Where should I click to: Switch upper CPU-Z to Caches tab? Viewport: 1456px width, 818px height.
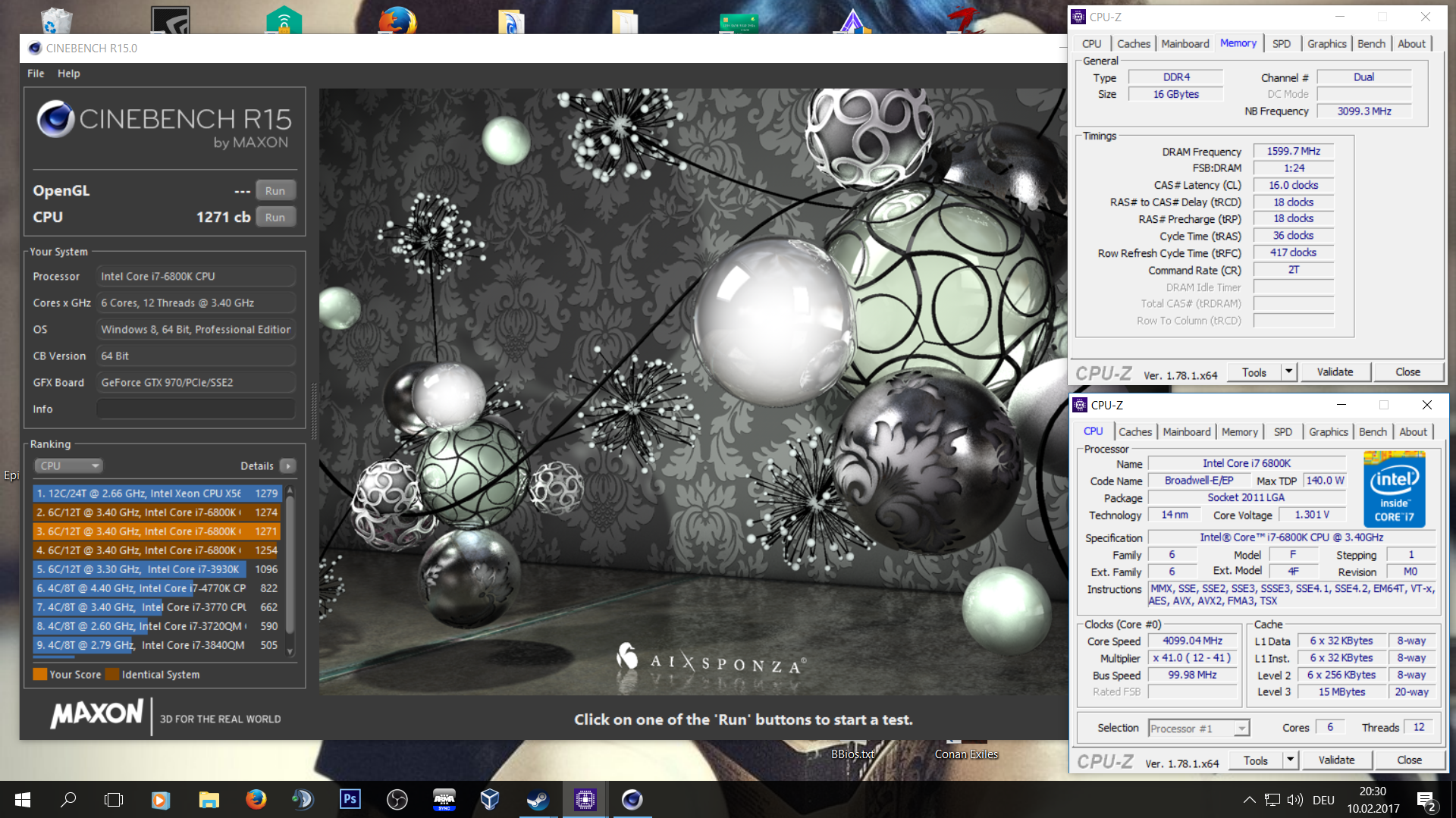coord(1134,44)
